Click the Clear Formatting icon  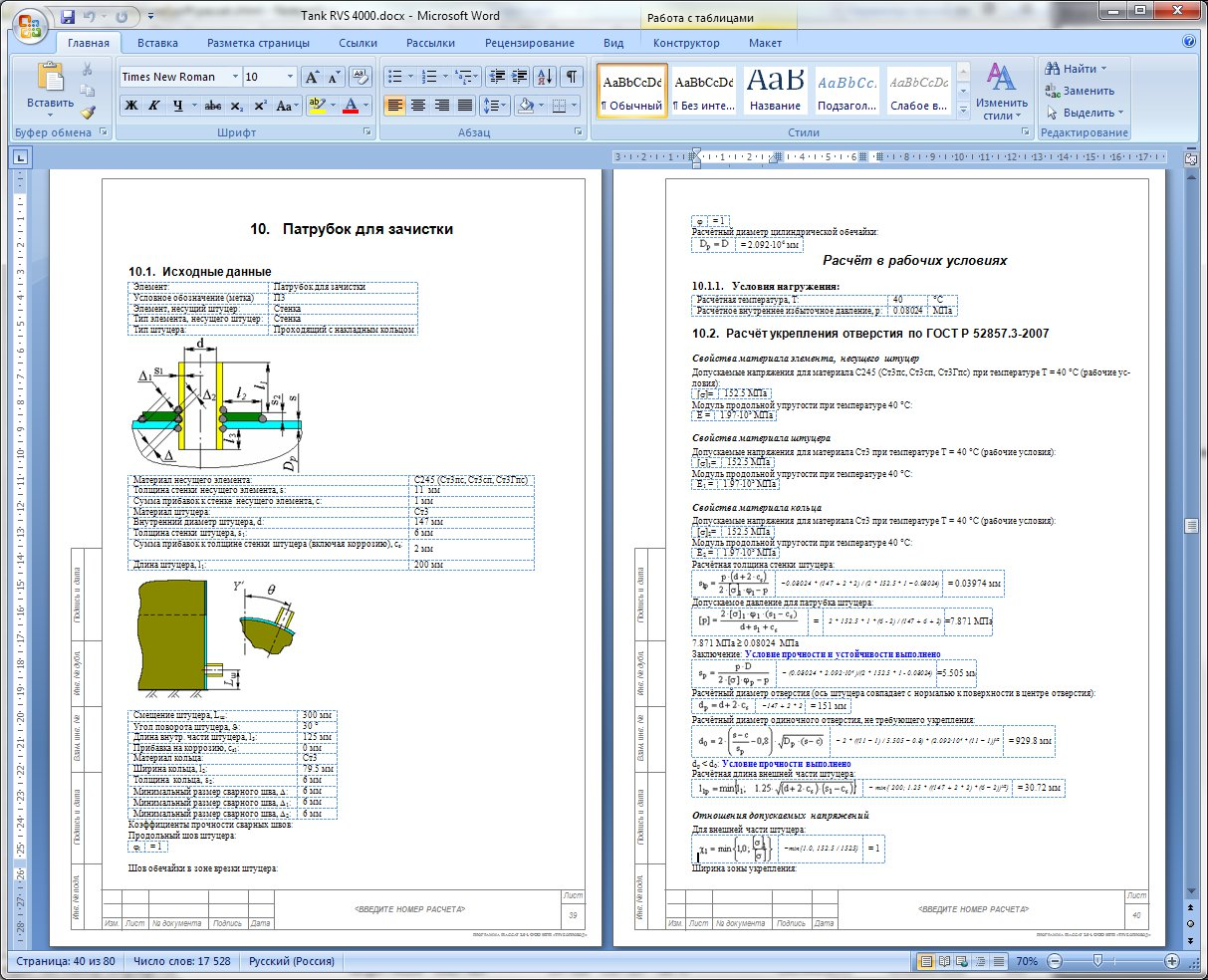point(362,77)
